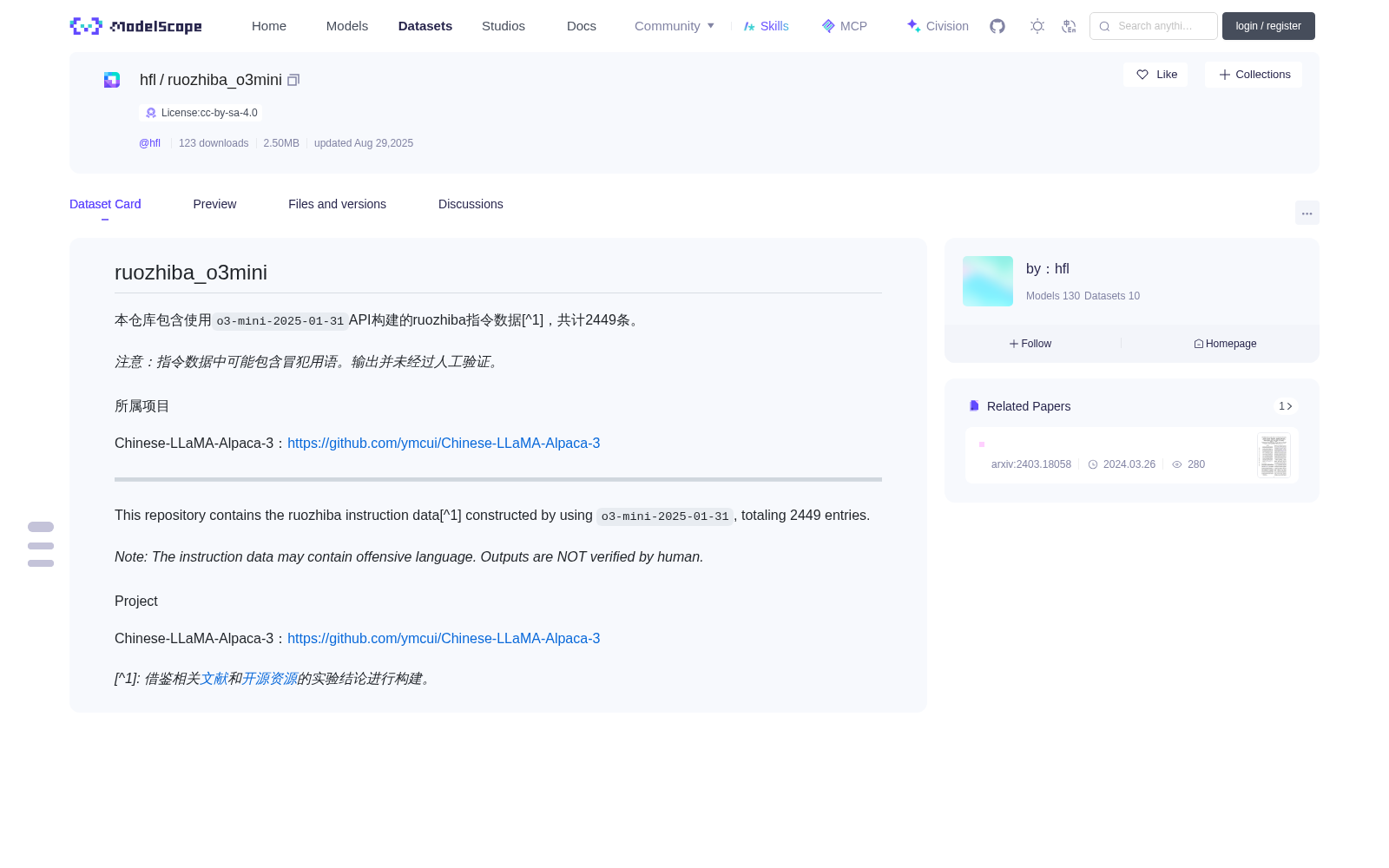Click the License:cc-by-sa-4.0 tag
1389x868 pixels.
[201, 113]
